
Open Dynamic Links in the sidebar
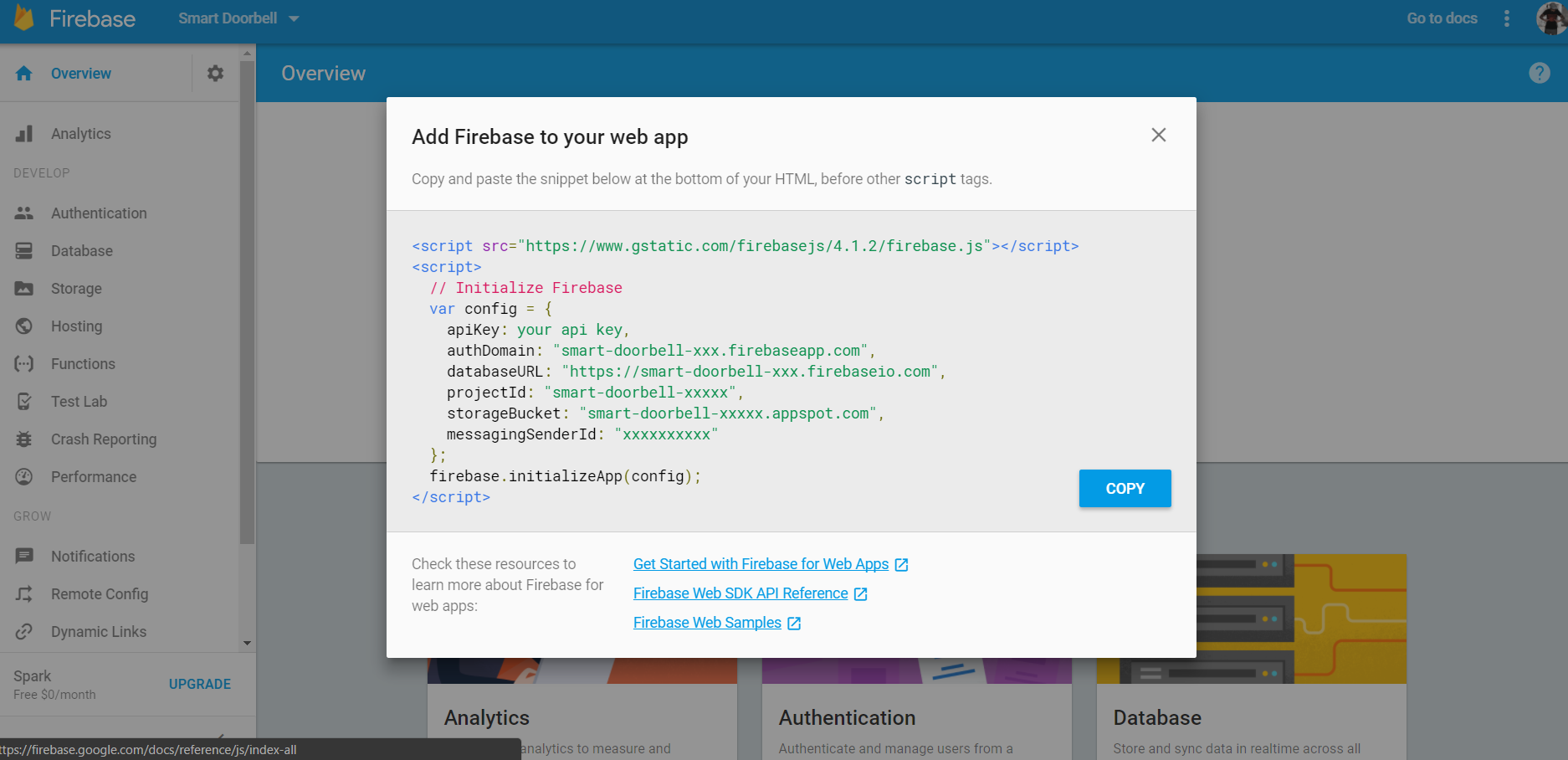pyautogui.click(x=99, y=632)
